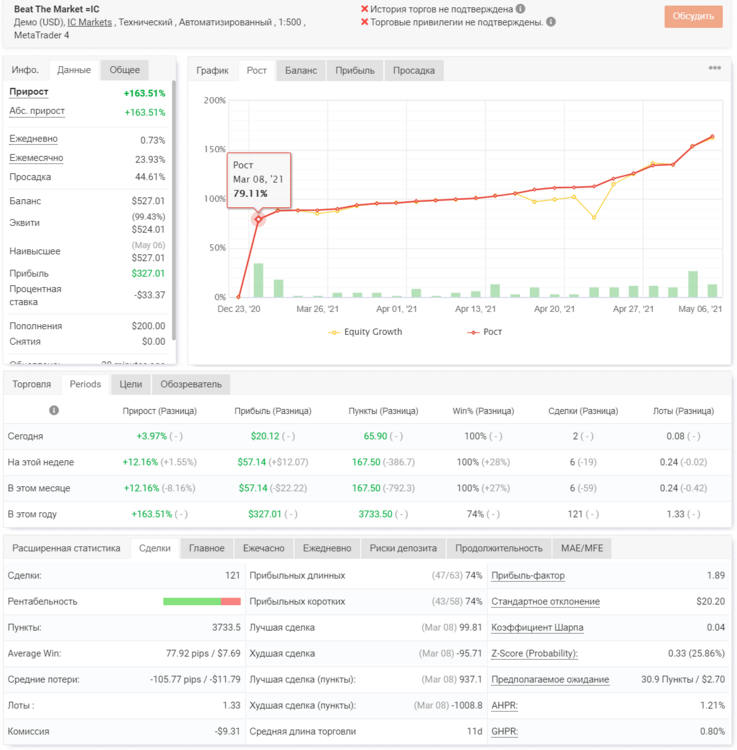The width and height of the screenshot is (737, 750).
Task: Click the Average Win value
Action: tap(203, 653)
